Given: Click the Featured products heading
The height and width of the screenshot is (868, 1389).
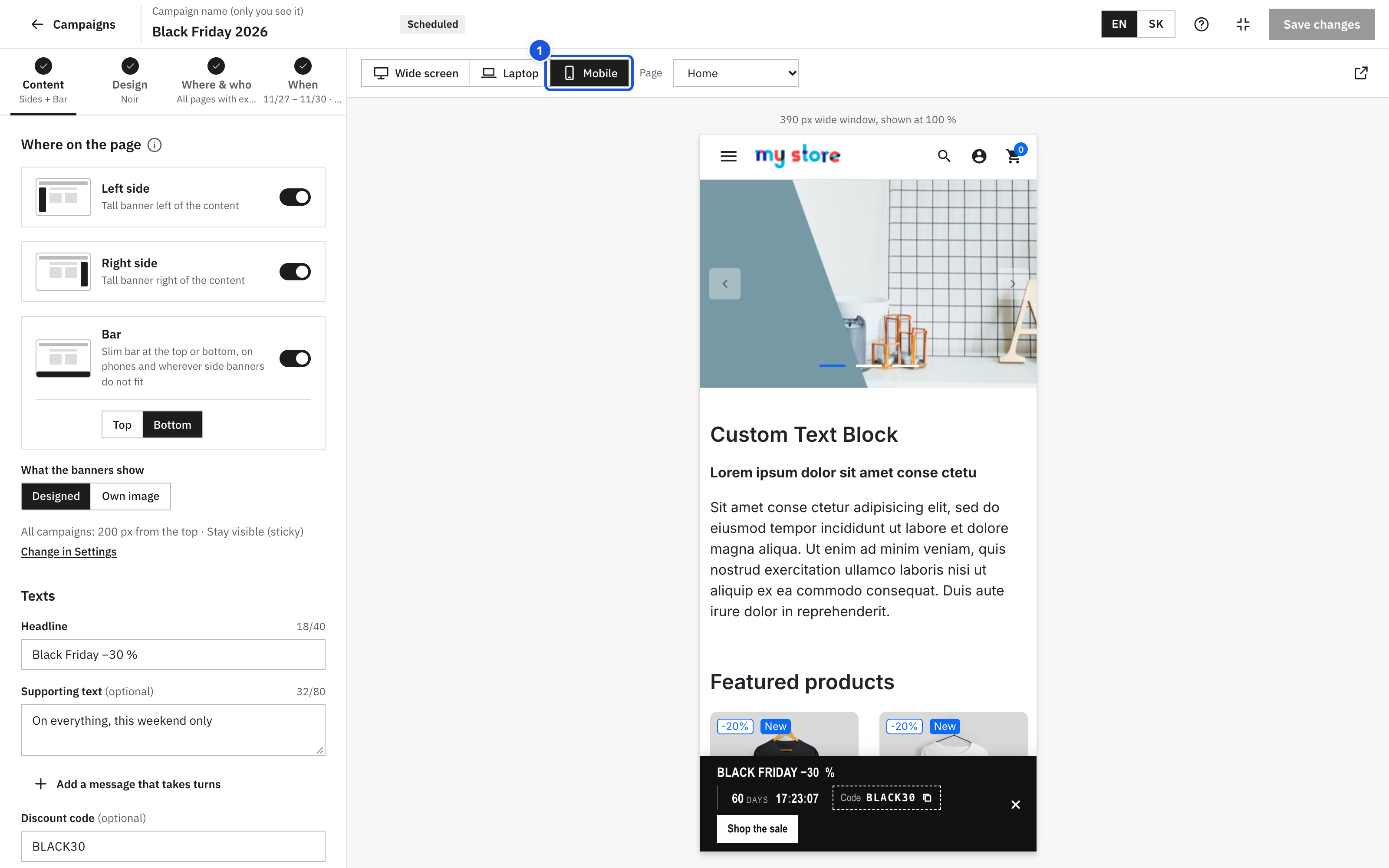Looking at the screenshot, I should point(802,681).
